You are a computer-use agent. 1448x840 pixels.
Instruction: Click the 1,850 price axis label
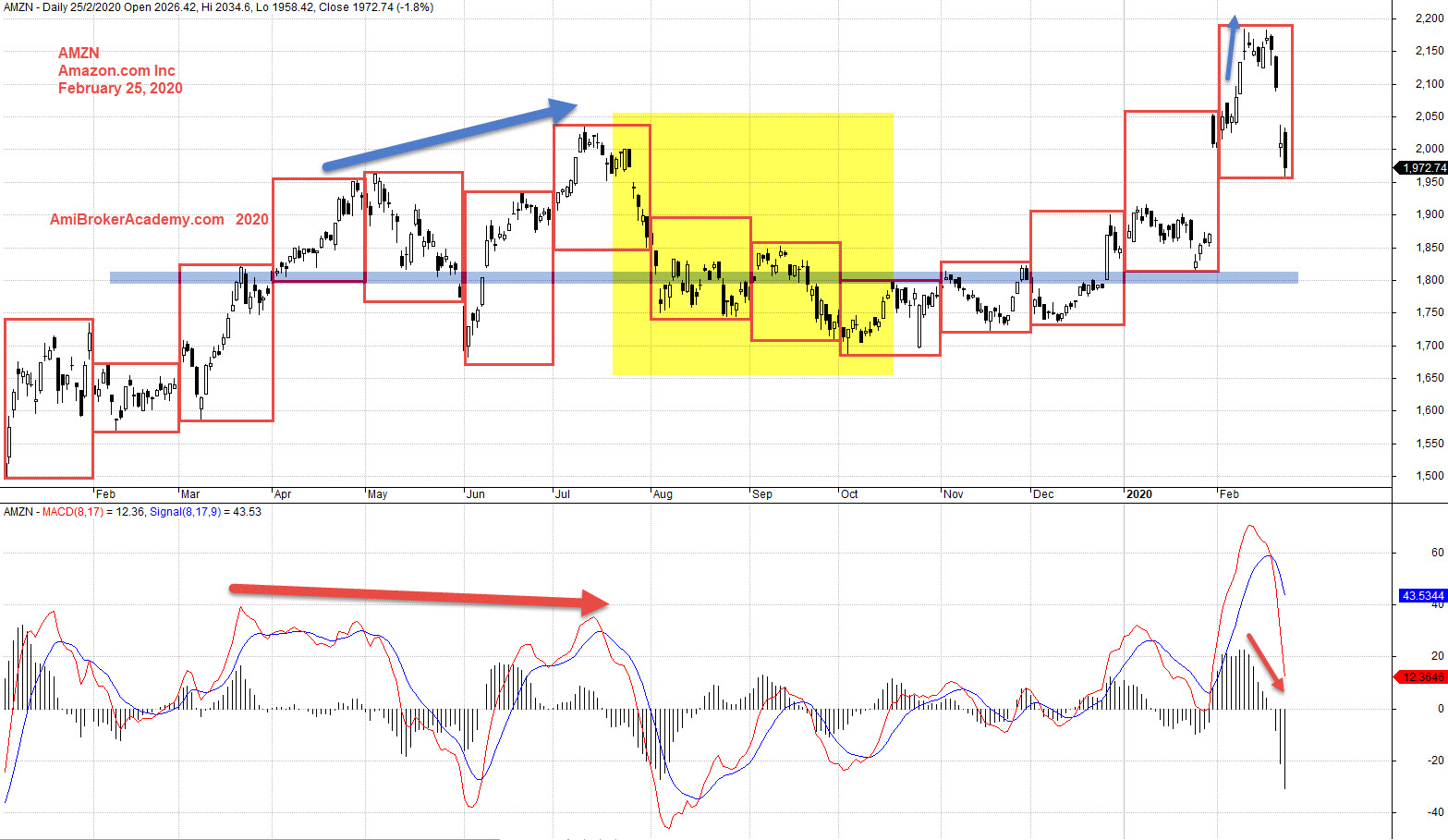1430,248
